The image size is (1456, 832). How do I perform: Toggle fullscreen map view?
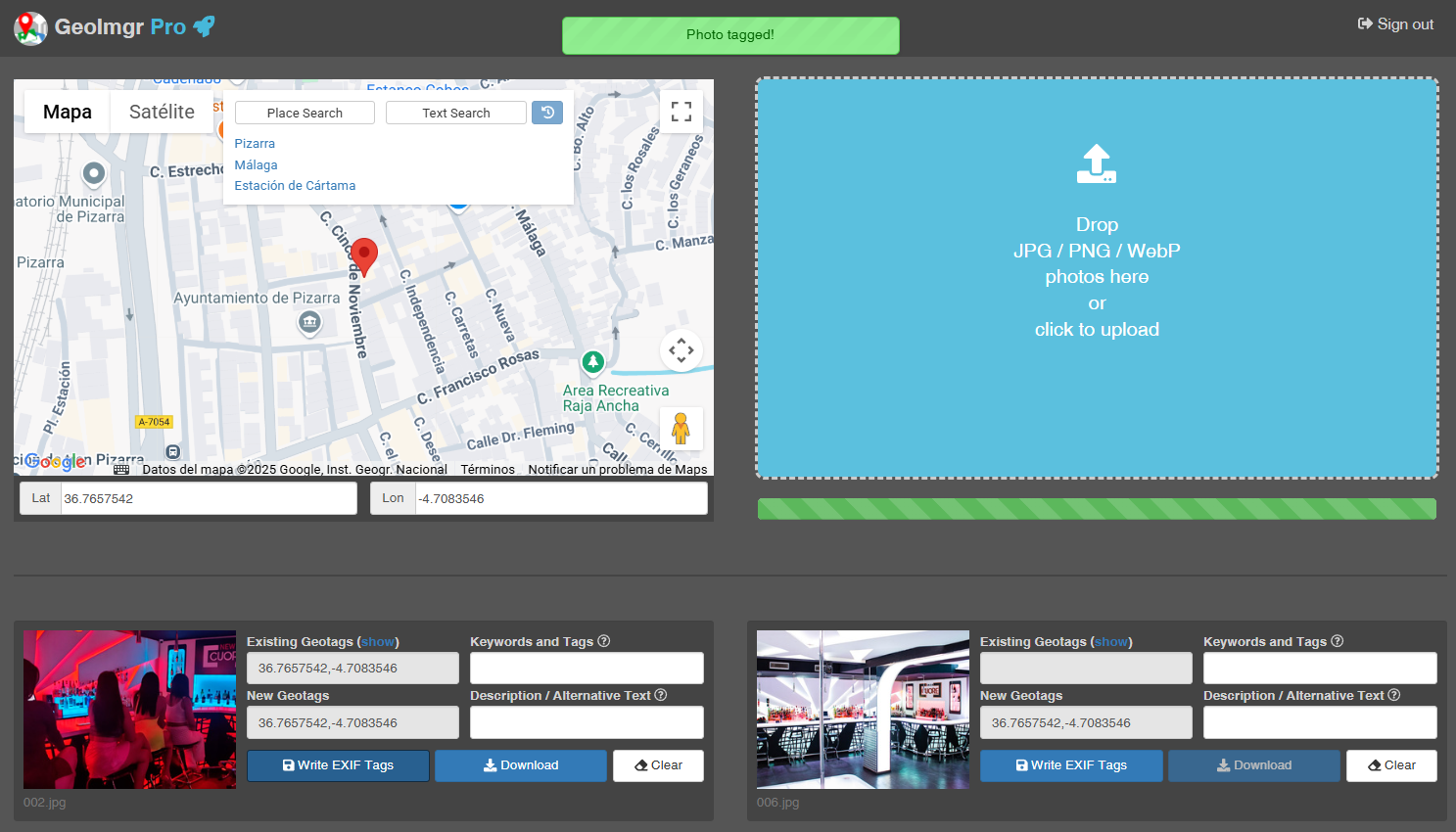coord(681,112)
